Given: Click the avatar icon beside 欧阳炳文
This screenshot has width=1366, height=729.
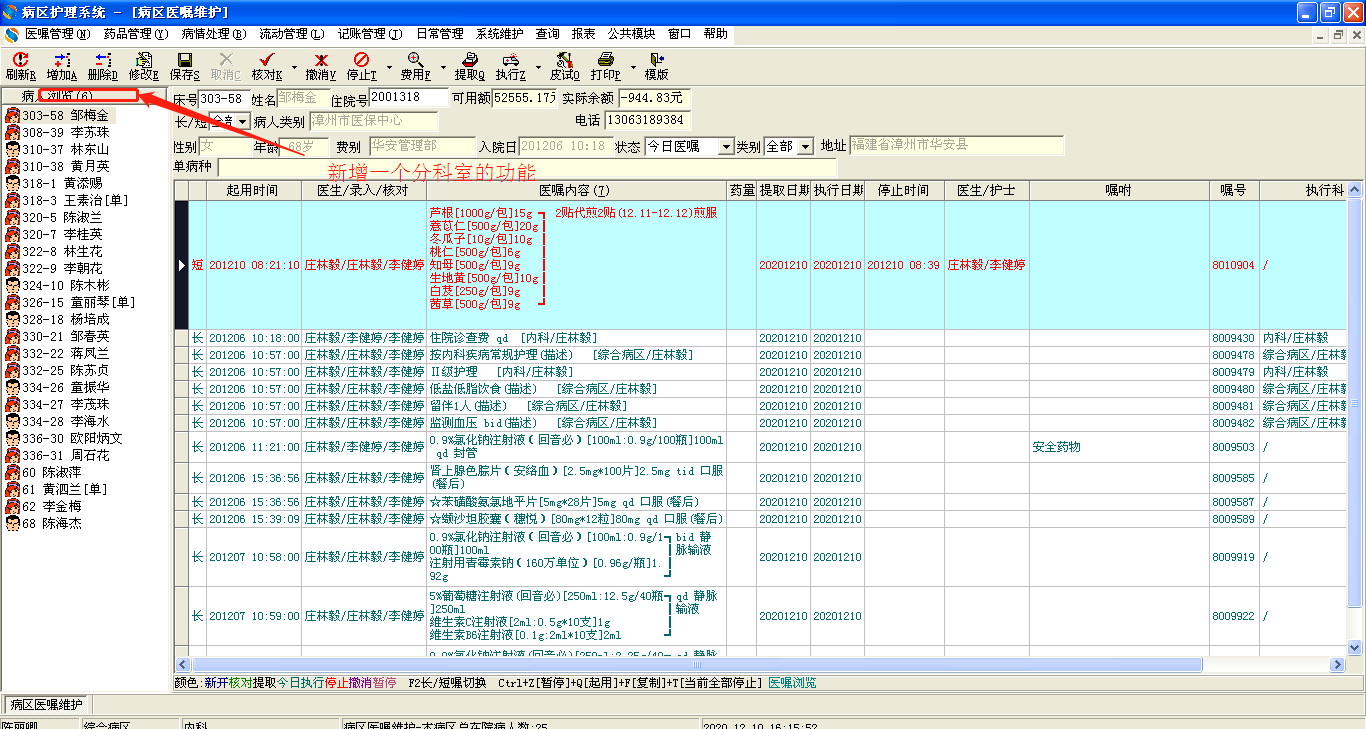Looking at the screenshot, I should [x=12, y=439].
